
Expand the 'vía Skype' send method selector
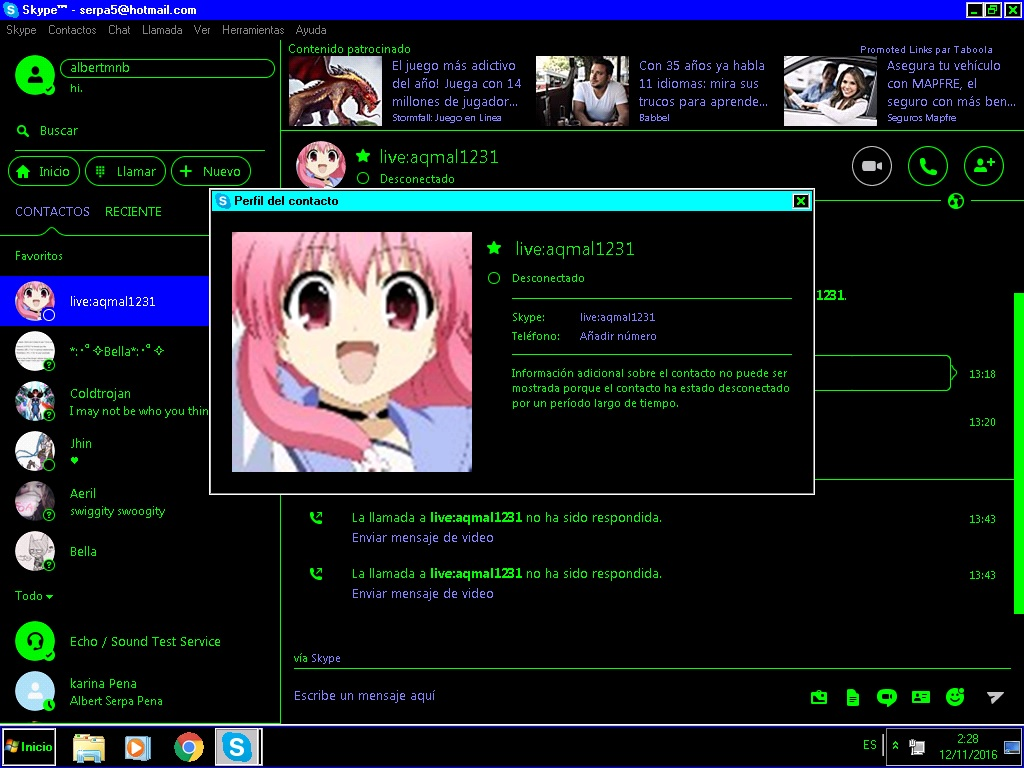317,658
